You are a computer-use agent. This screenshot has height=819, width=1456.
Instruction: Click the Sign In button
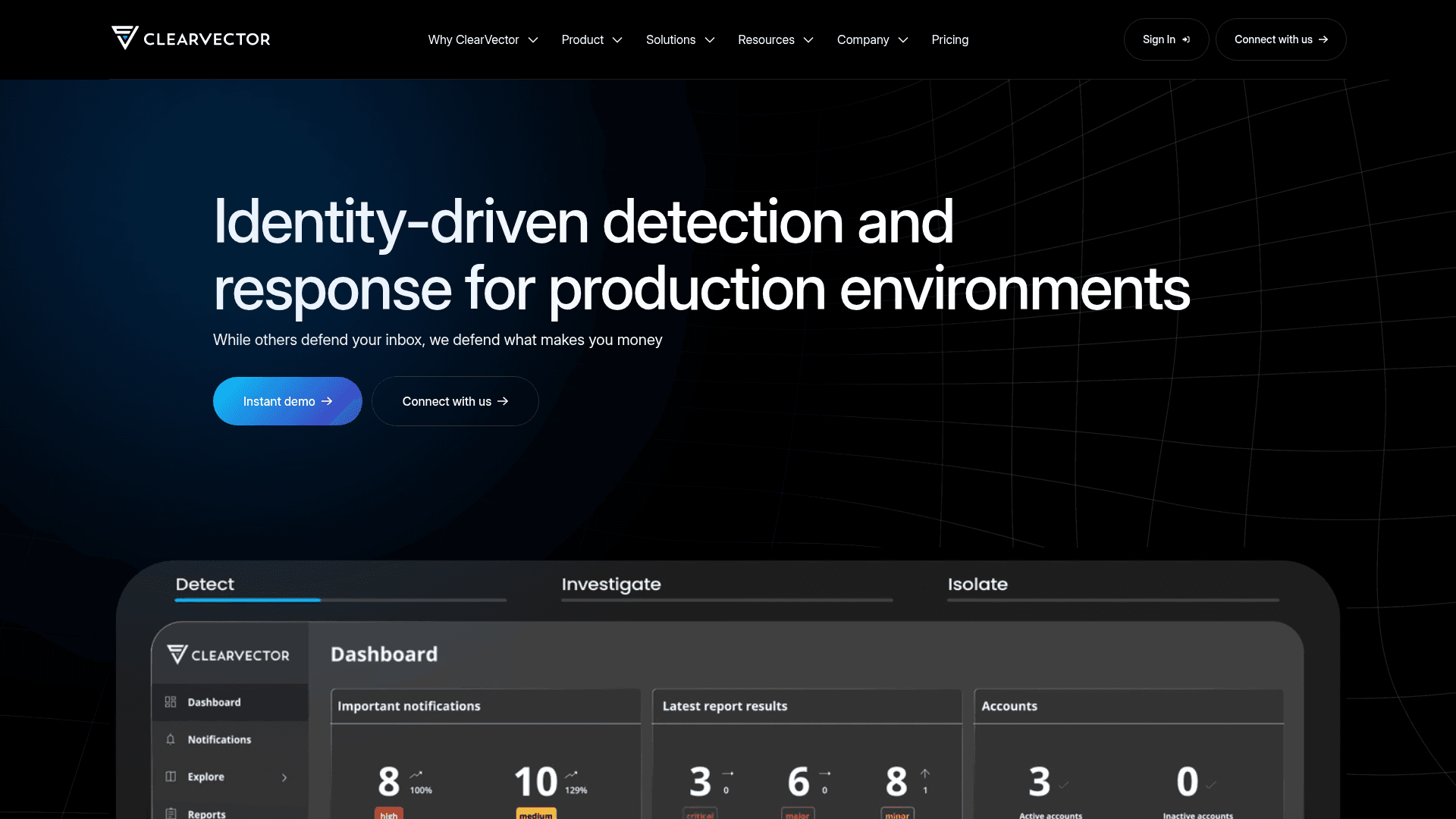click(1166, 39)
